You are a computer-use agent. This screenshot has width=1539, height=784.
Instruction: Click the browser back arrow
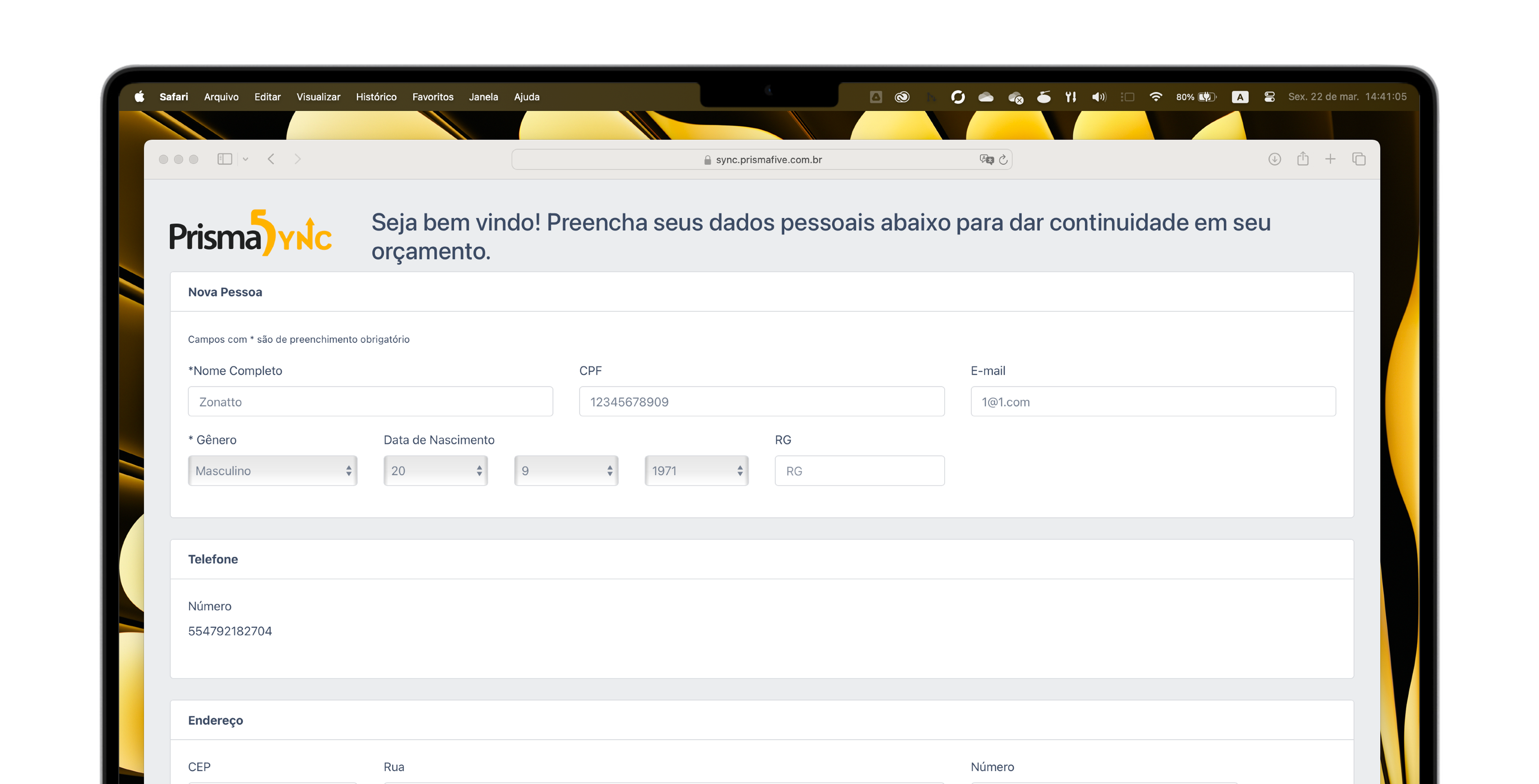coord(271,159)
